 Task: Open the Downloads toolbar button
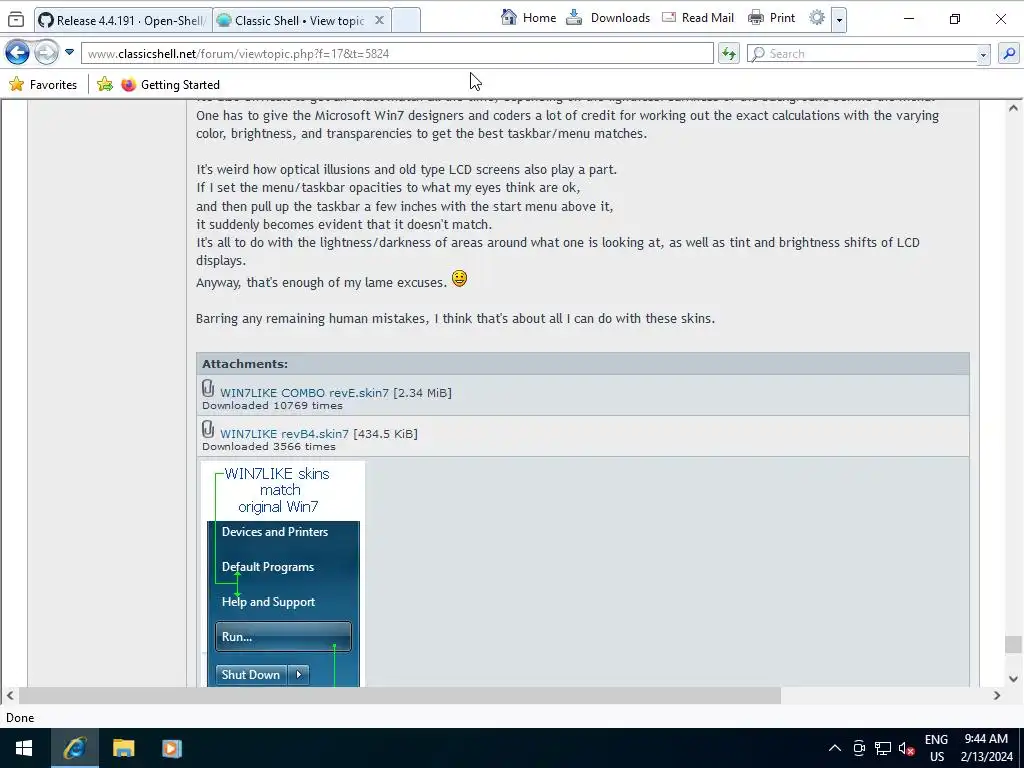[x=607, y=18]
